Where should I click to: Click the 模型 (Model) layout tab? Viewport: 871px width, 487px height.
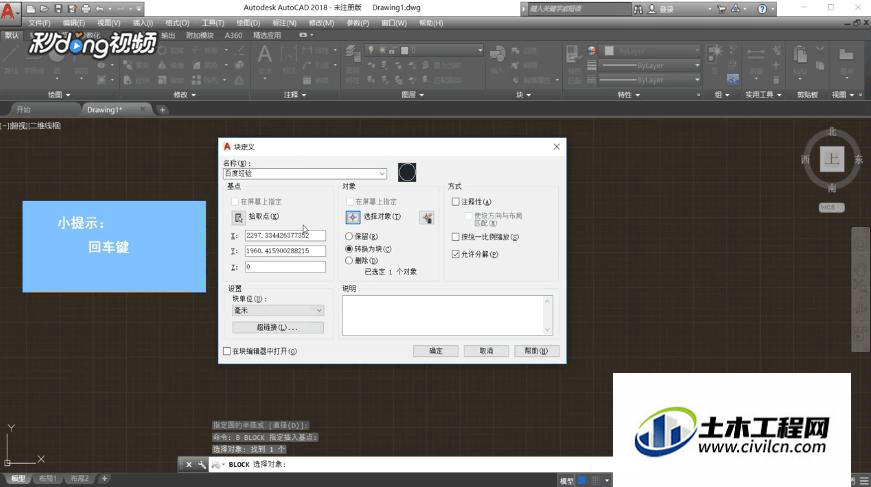pyautogui.click(x=18, y=478)
